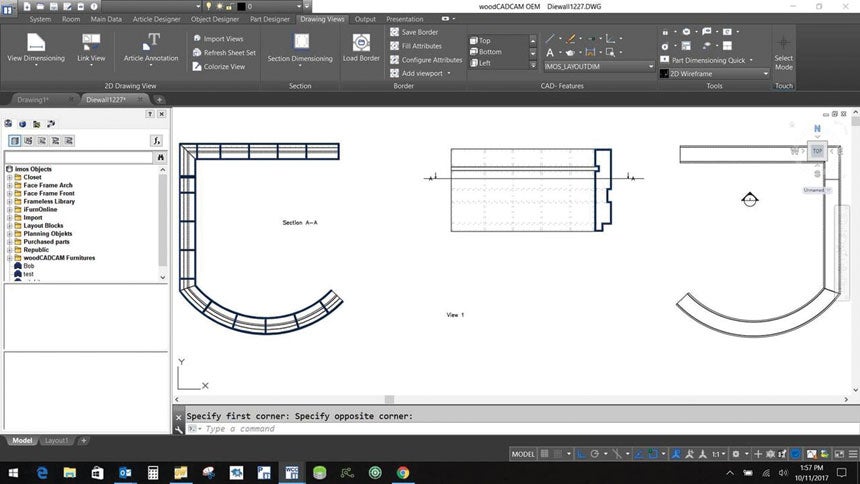
Task: Switch to the Part Designer ribbon tab
Action: click(x=270, y=19)
